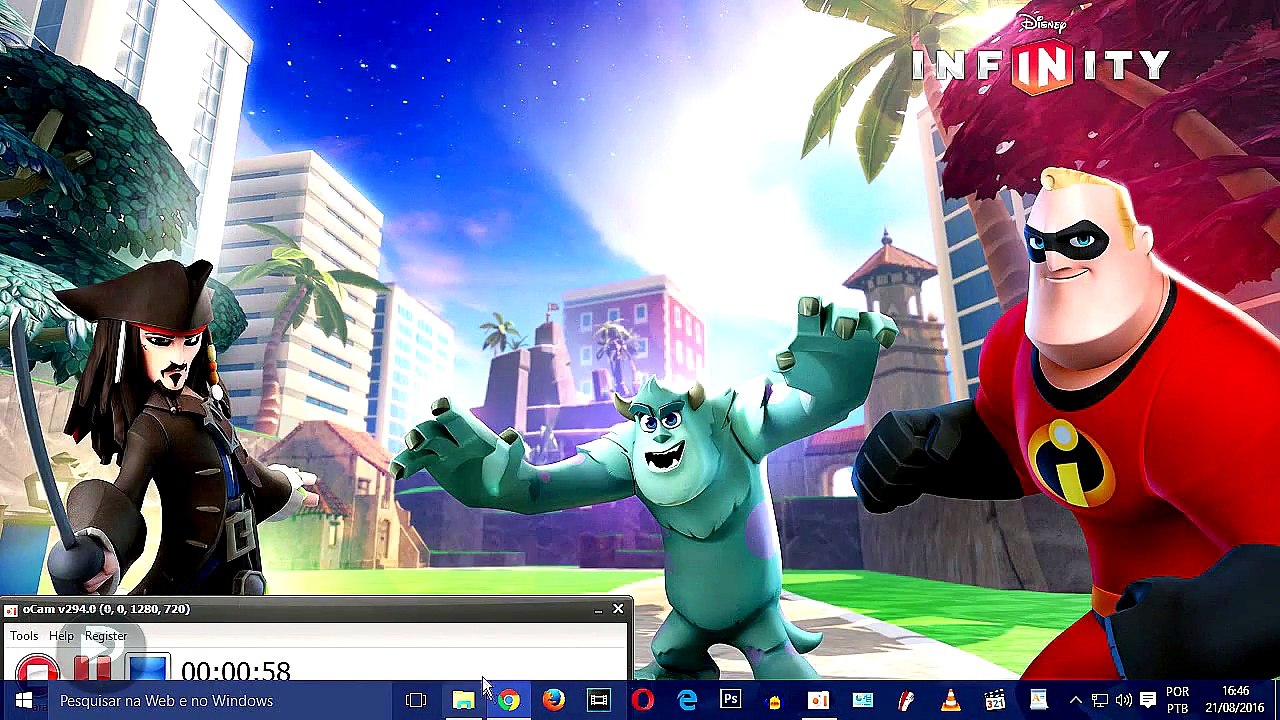
Task: Close the oCam window
Action: tap(618, 609)
